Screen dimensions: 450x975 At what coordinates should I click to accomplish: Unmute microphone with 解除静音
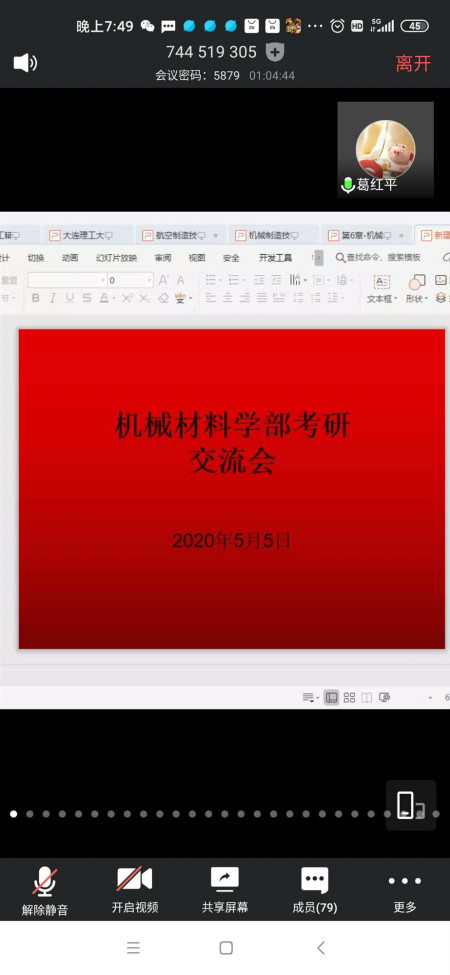click(45, 890)
